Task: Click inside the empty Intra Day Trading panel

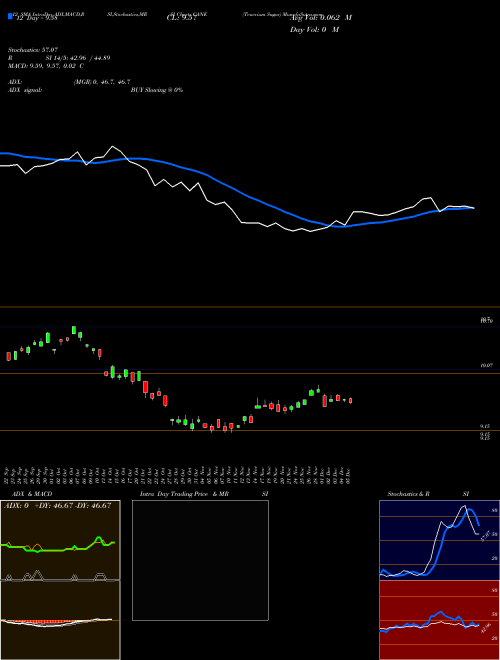Action: pos(200,560)
